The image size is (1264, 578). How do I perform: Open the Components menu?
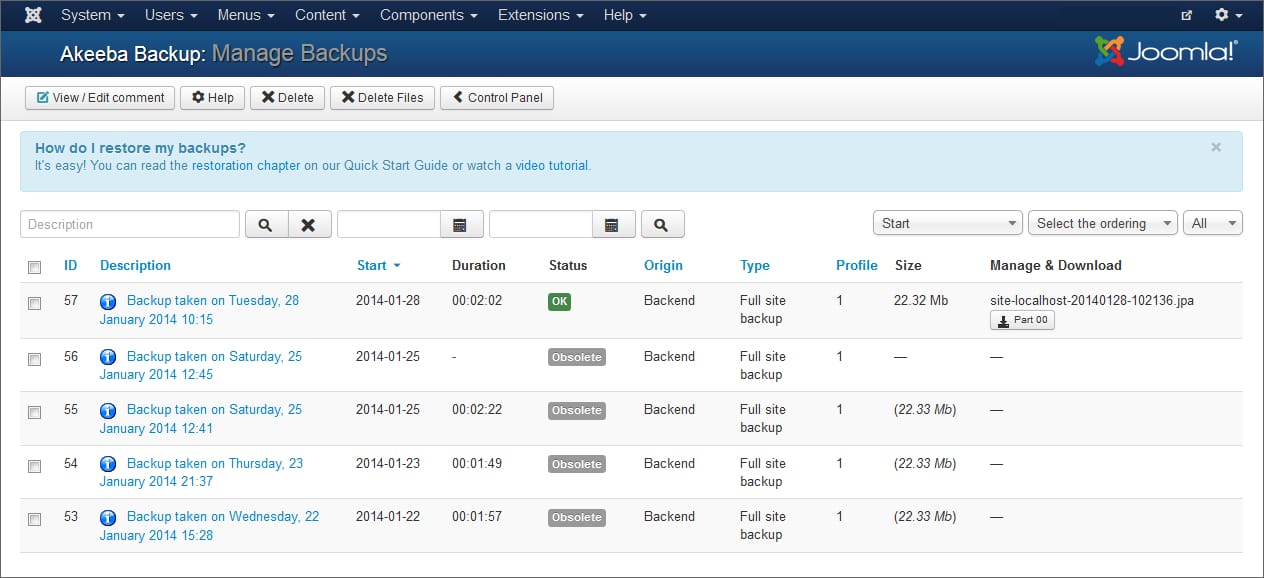[428, 15]
